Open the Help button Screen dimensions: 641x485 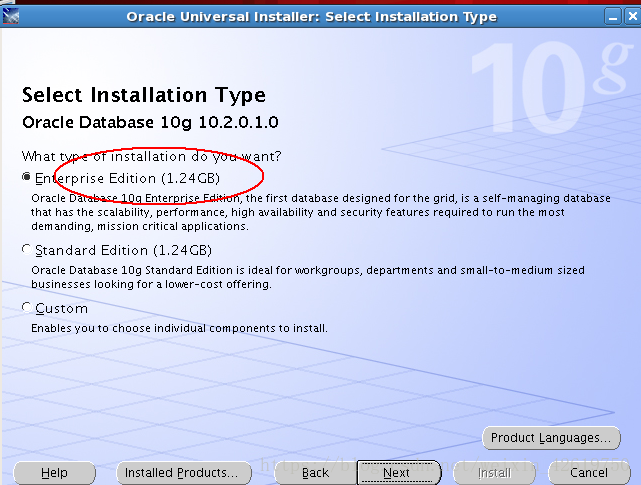click(54, 473)
